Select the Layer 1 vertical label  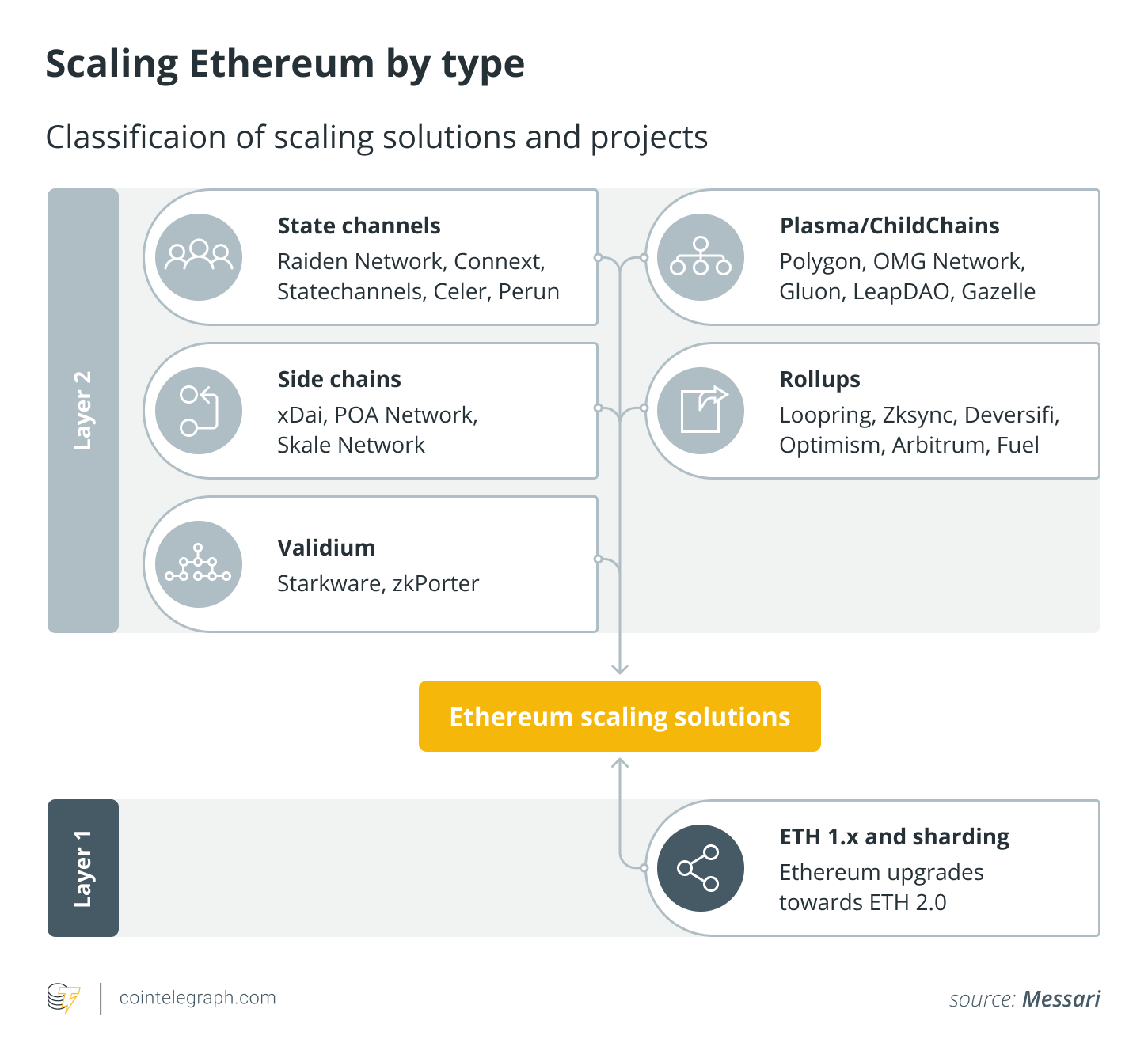click(82, 868)
